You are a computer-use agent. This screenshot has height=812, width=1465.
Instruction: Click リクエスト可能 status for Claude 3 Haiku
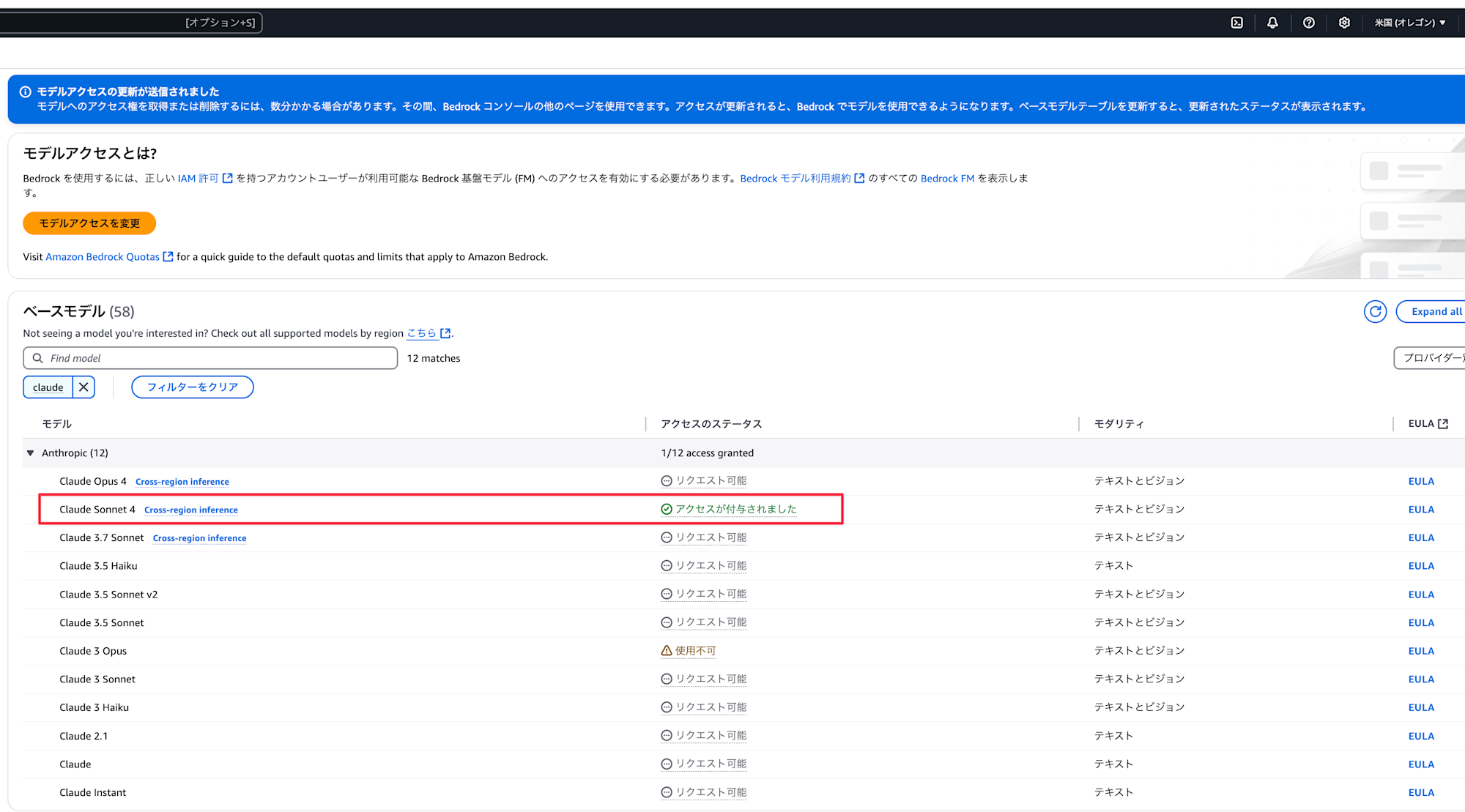pyautogui.click(x=704, y=707)
